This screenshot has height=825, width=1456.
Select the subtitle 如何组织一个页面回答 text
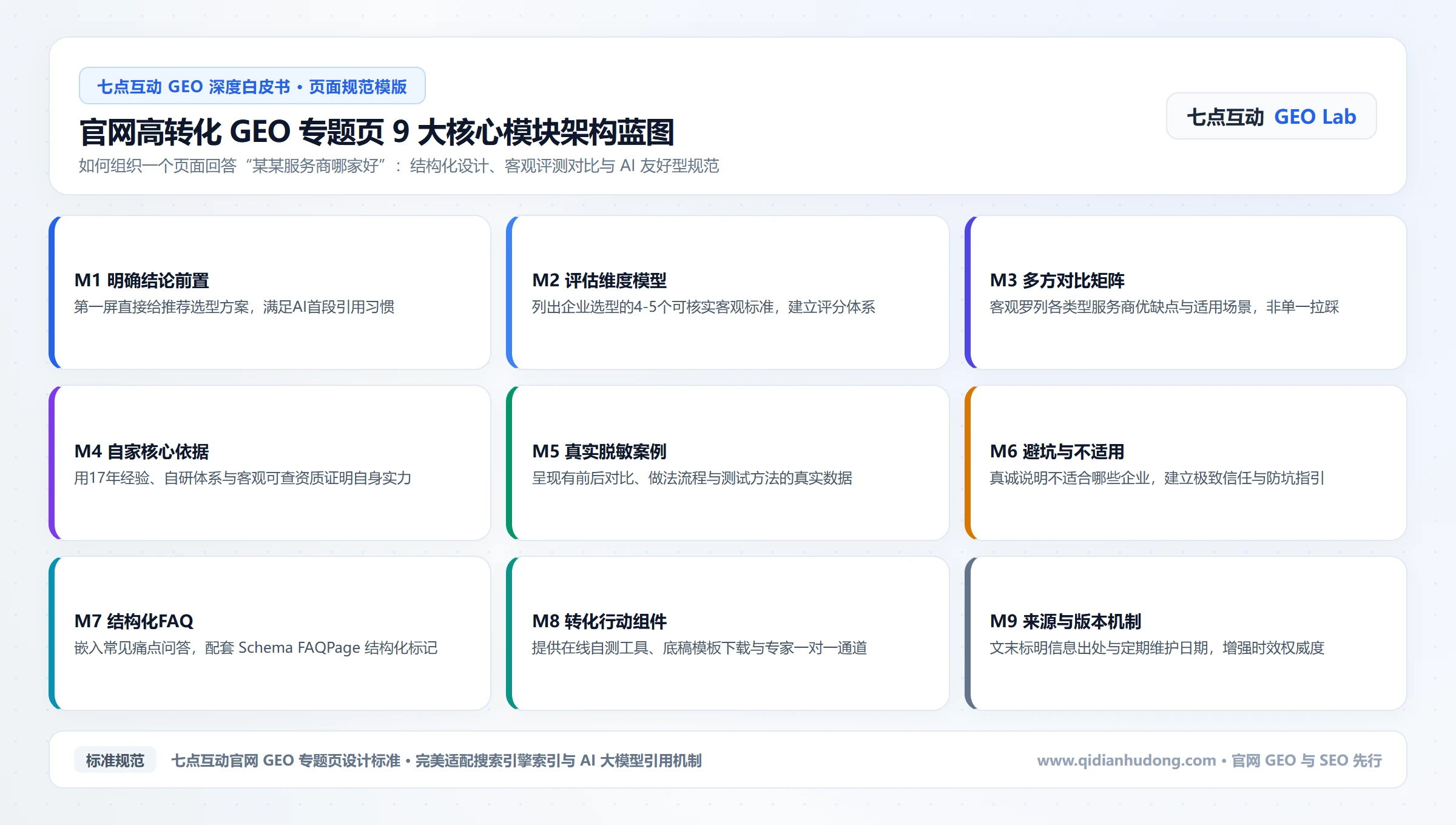(399, 166)
